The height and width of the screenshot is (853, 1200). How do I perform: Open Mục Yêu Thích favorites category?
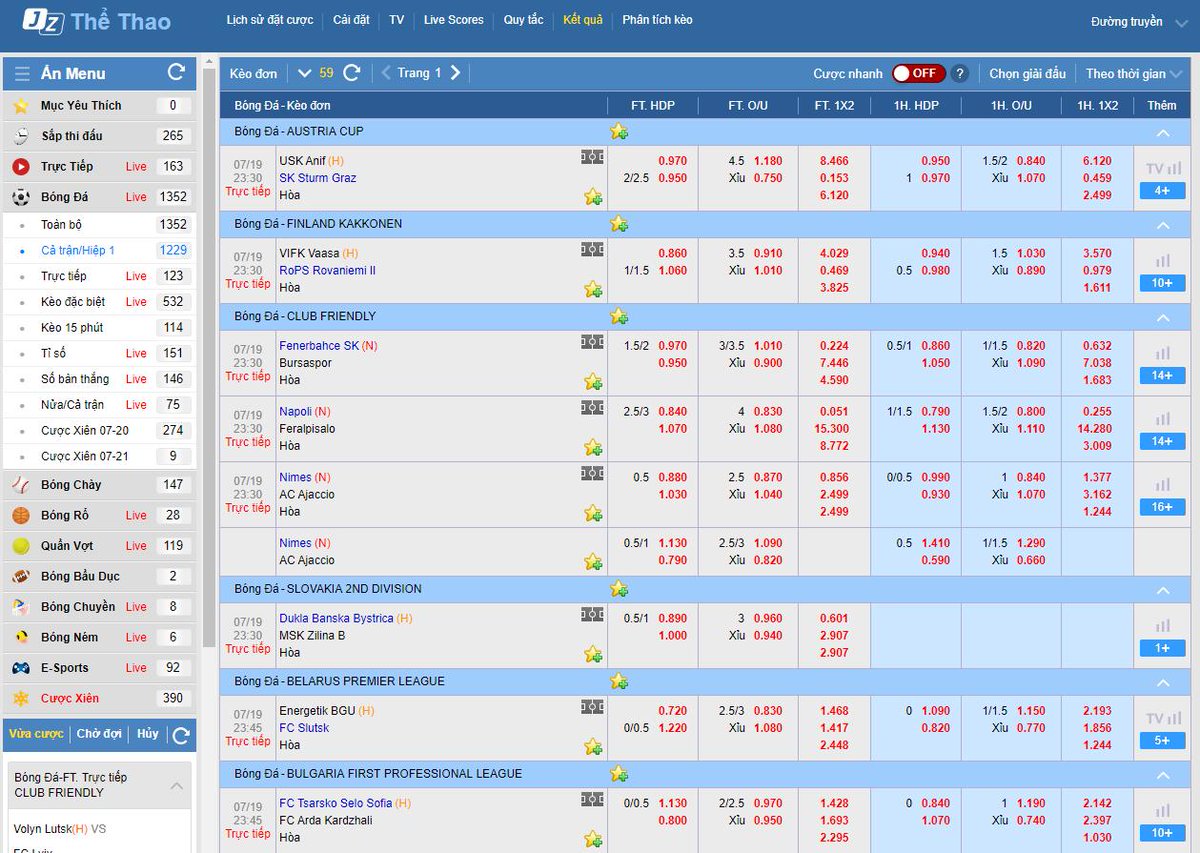point(100,106)
